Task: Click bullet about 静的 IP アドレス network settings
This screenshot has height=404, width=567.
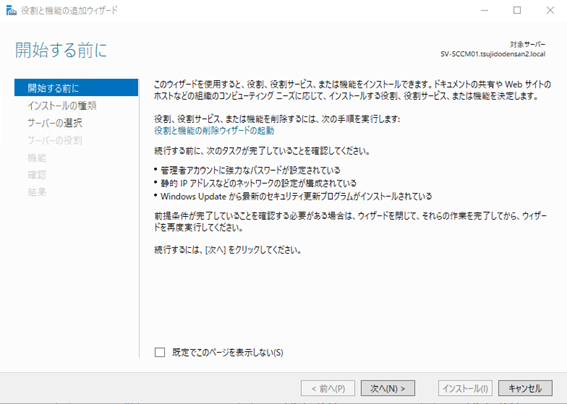Action: point(259,183)
